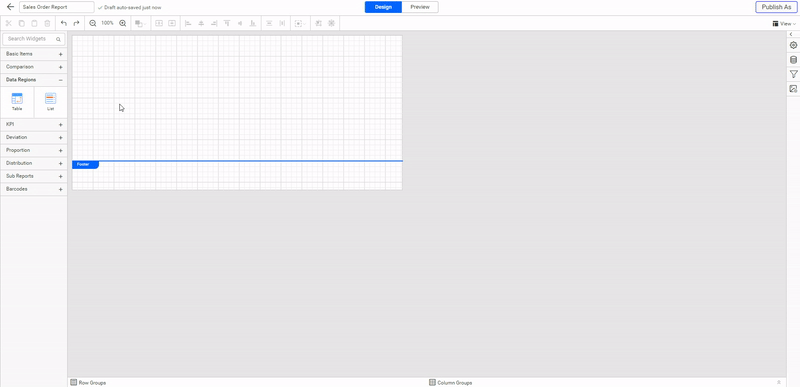This screenshot has width=800, height=387.
Task: Expand the right side panel chevron
Action: 791,34
